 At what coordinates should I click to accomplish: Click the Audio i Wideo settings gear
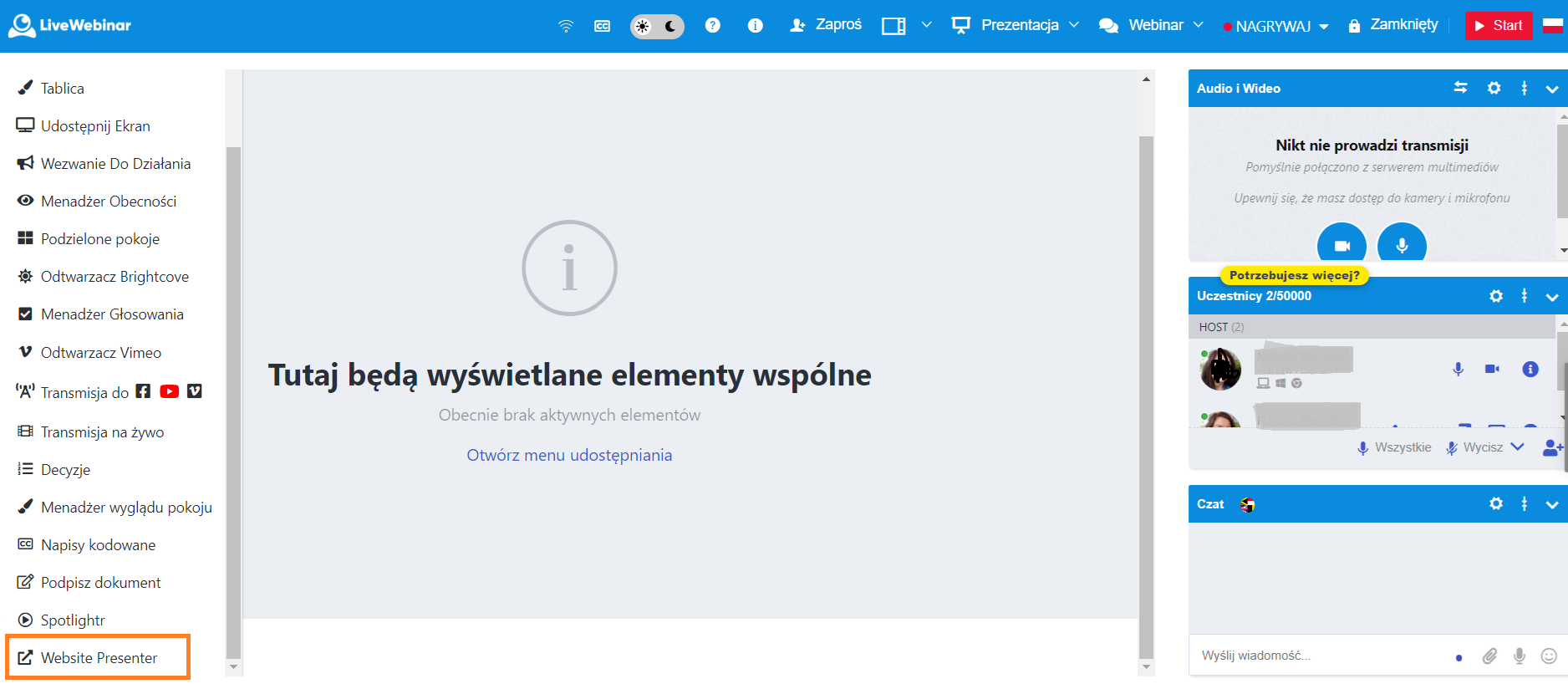coord(1494,88)
